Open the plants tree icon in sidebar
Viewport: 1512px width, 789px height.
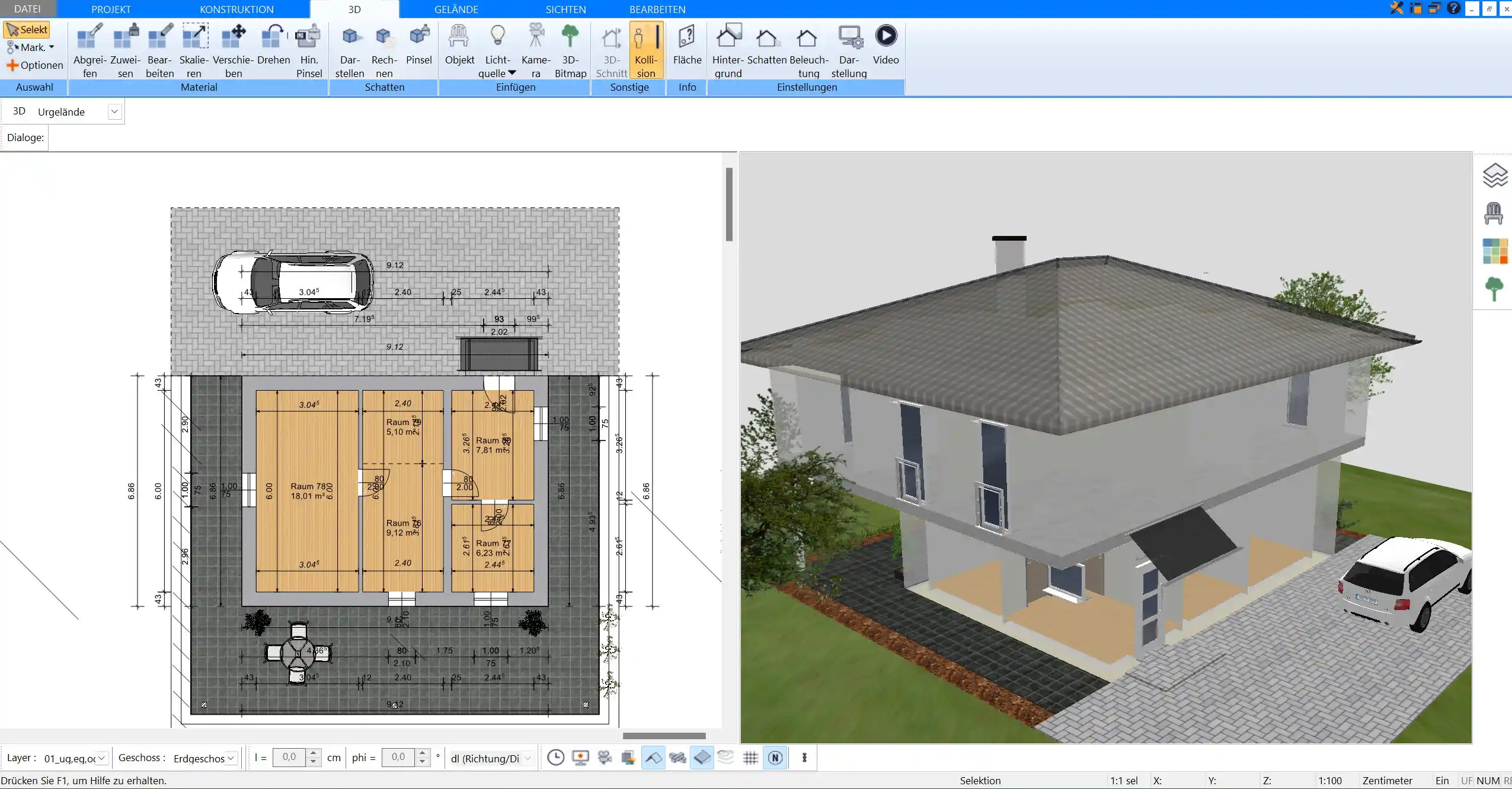pos(1494,289)
